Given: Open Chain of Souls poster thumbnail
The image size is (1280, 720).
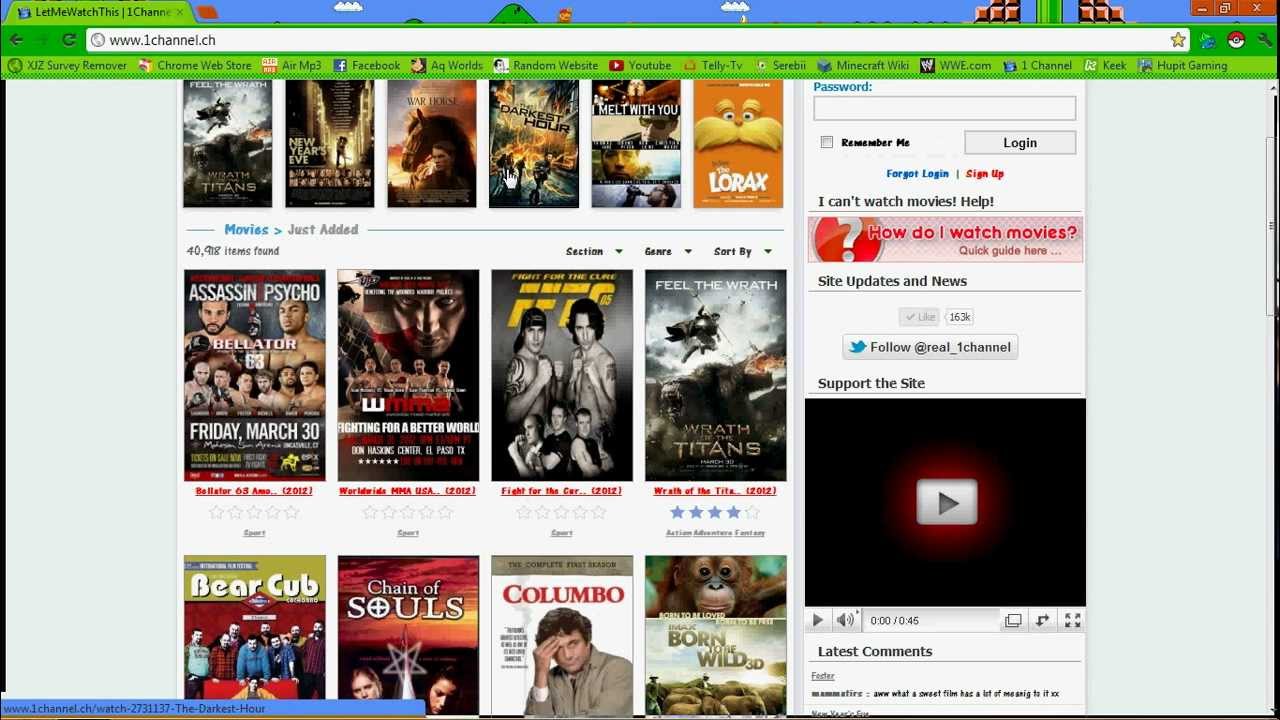Looking at the screenshot, I should coord(408,635).
